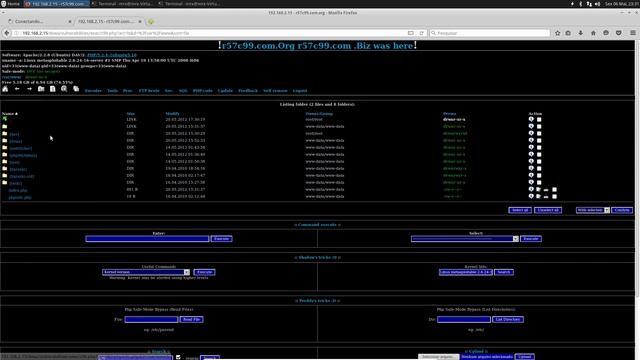The width and height of the screenshot is (640, 360).
Task: Sort listing by the Modify column header
Action: (172, 113)
